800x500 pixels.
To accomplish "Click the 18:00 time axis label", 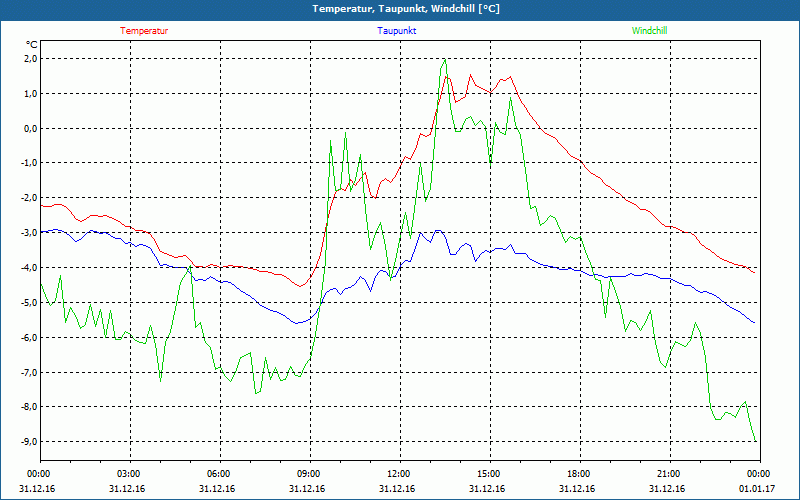I will (578, 473).
